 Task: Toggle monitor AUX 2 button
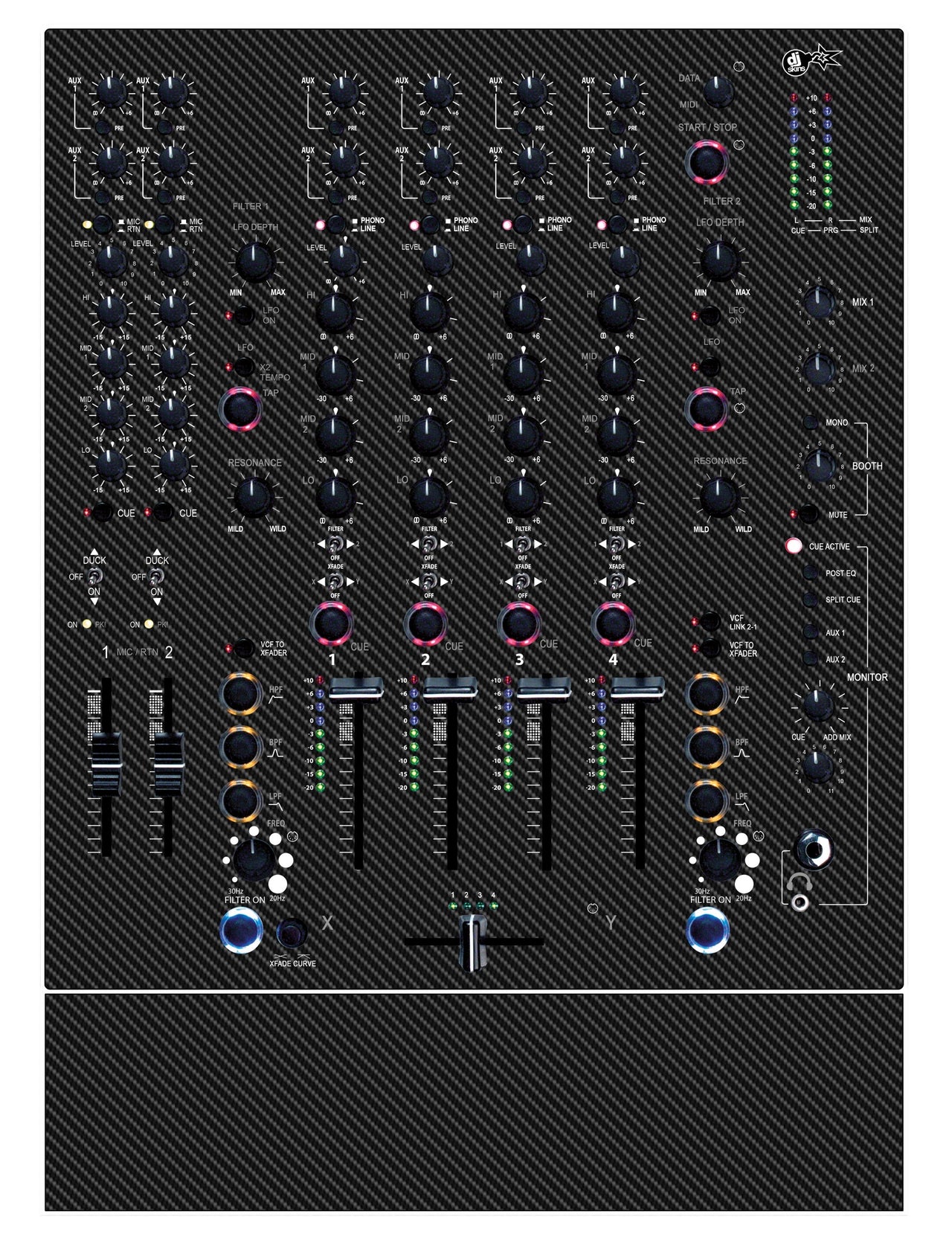(x=811, y=659)
